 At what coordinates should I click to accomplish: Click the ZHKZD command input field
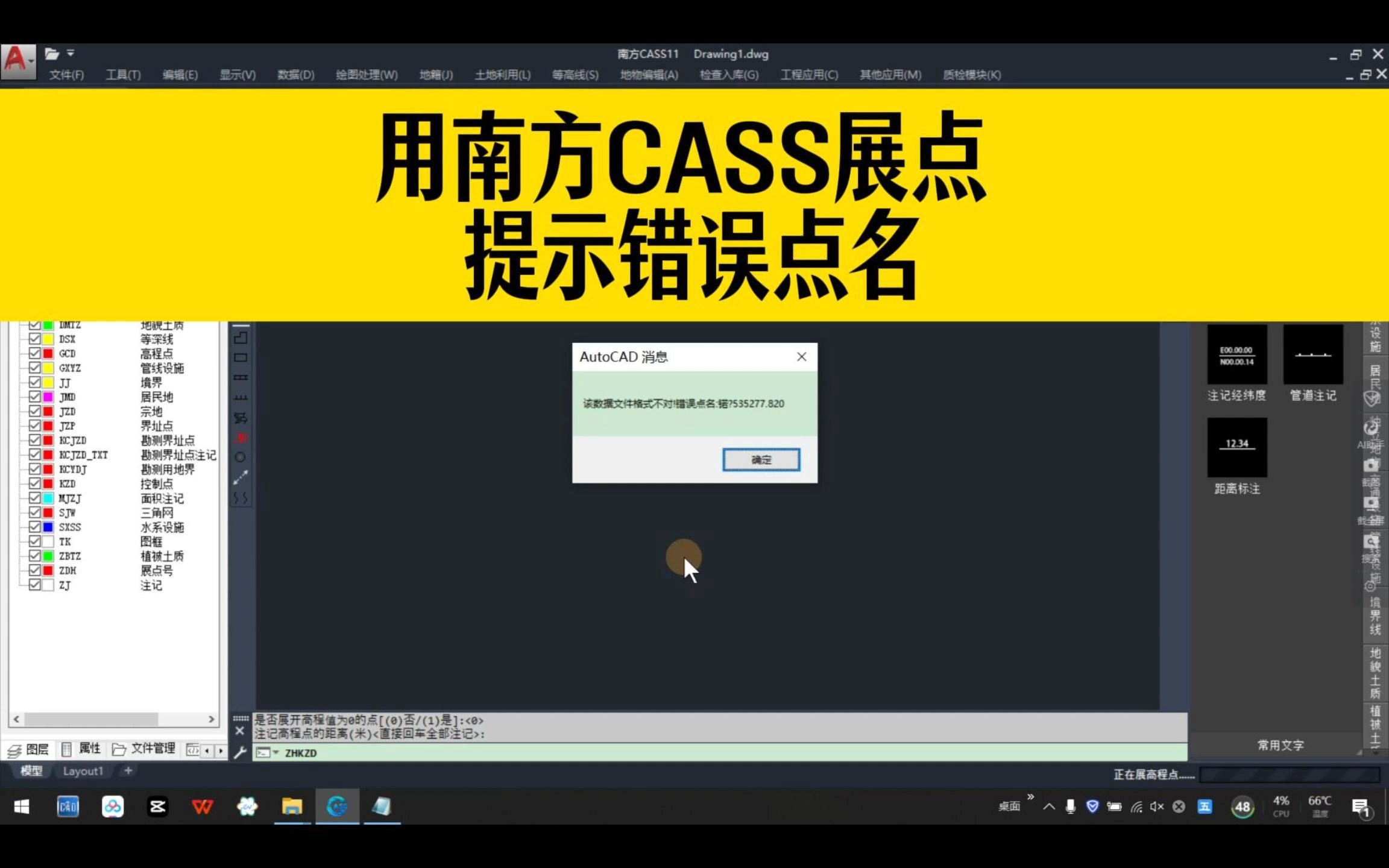point(720,753)
